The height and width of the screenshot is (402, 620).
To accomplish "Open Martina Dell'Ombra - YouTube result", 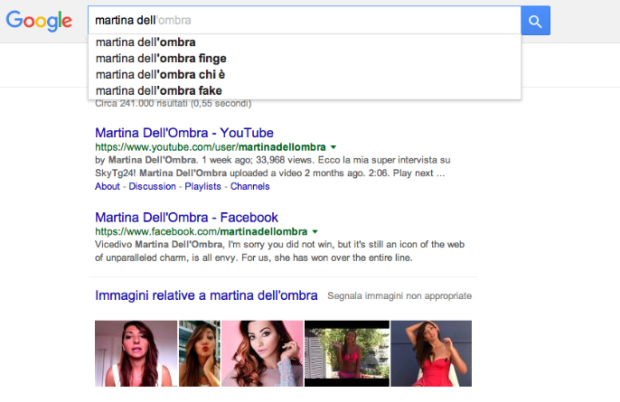I will (184, 133).
